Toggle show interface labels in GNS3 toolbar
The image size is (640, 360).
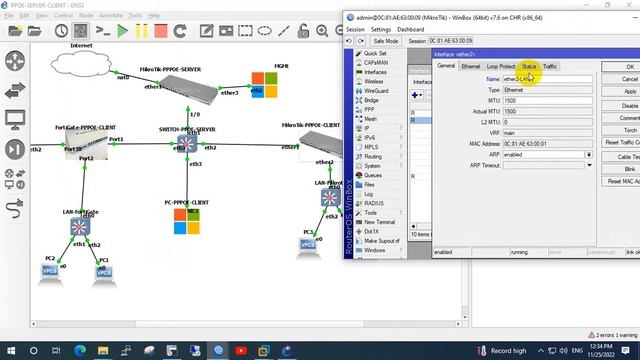[81, 31]
